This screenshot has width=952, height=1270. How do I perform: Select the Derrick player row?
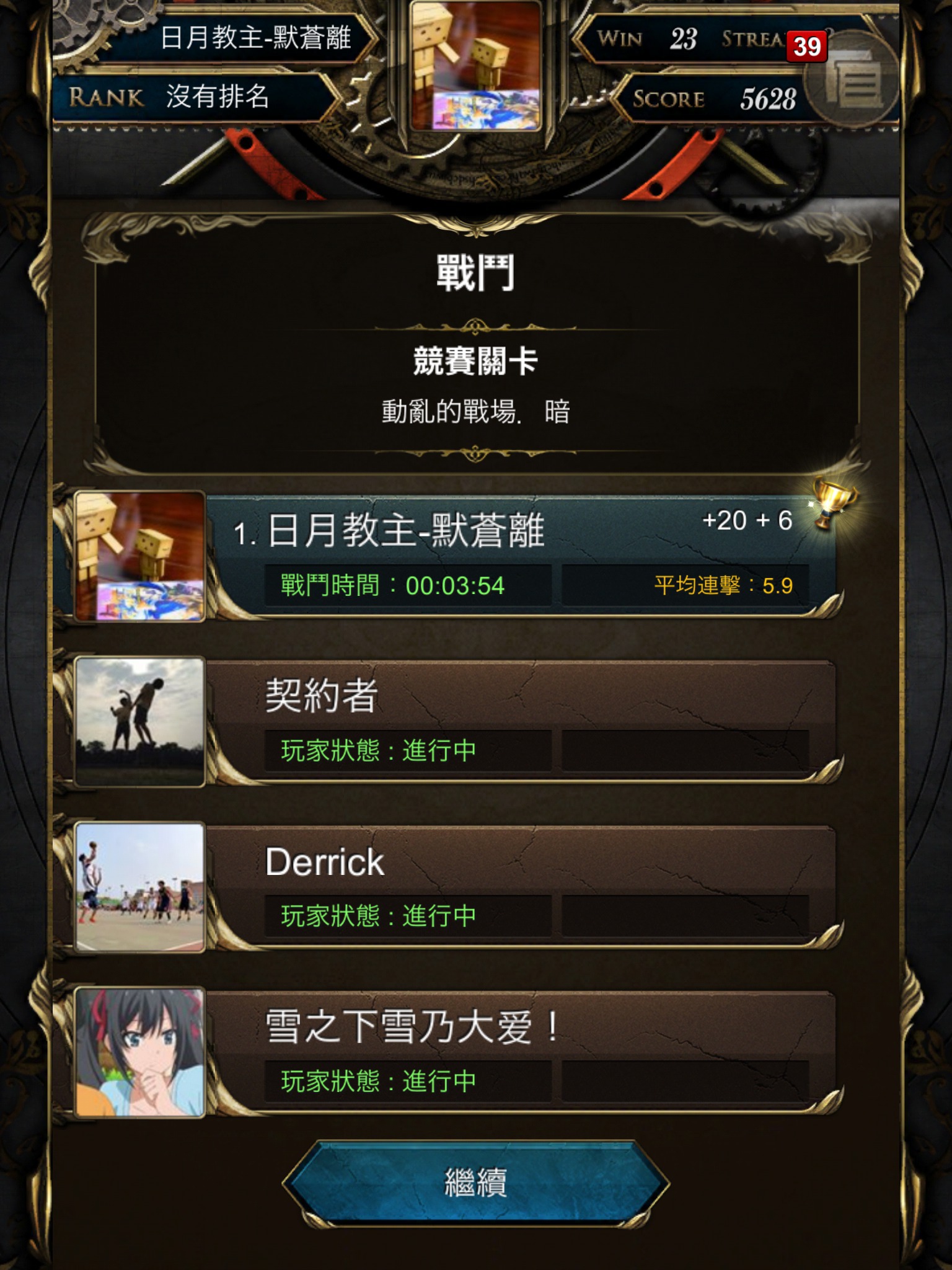point(449,887)
